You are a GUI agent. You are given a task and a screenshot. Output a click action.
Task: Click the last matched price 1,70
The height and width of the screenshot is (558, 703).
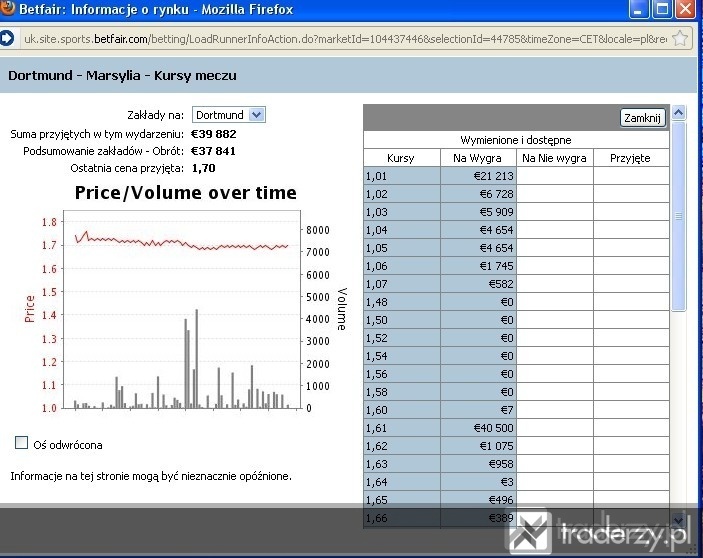[204, 168]
